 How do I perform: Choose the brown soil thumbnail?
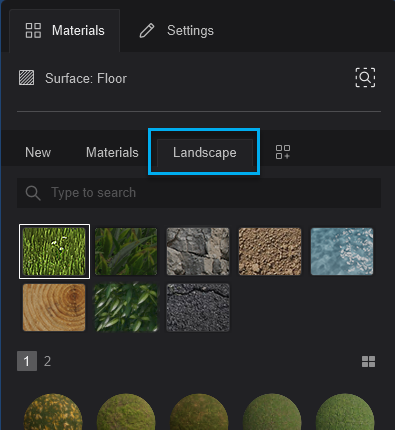pos(270,251)
